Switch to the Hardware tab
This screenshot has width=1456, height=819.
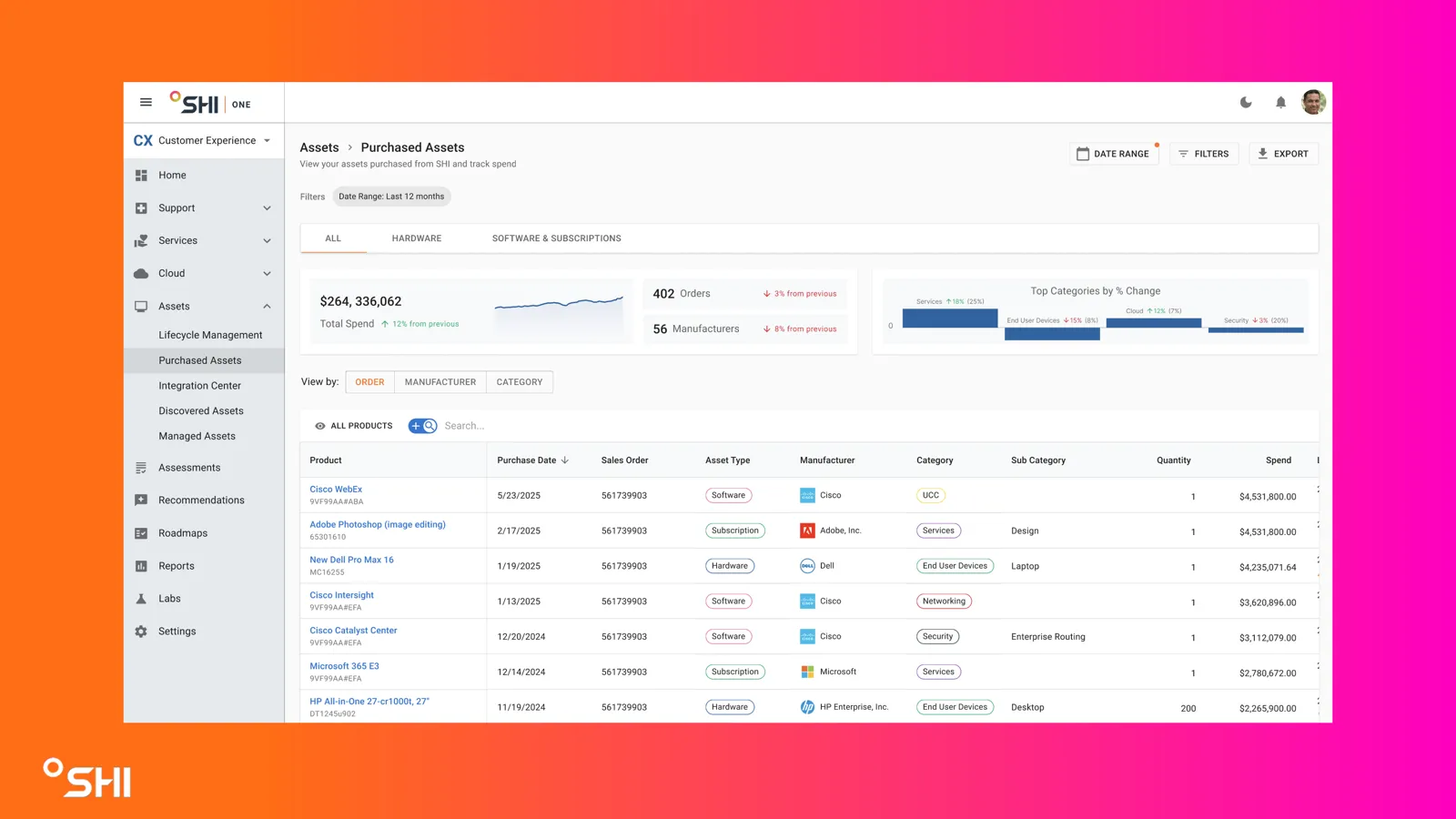[x=417, y=238]
